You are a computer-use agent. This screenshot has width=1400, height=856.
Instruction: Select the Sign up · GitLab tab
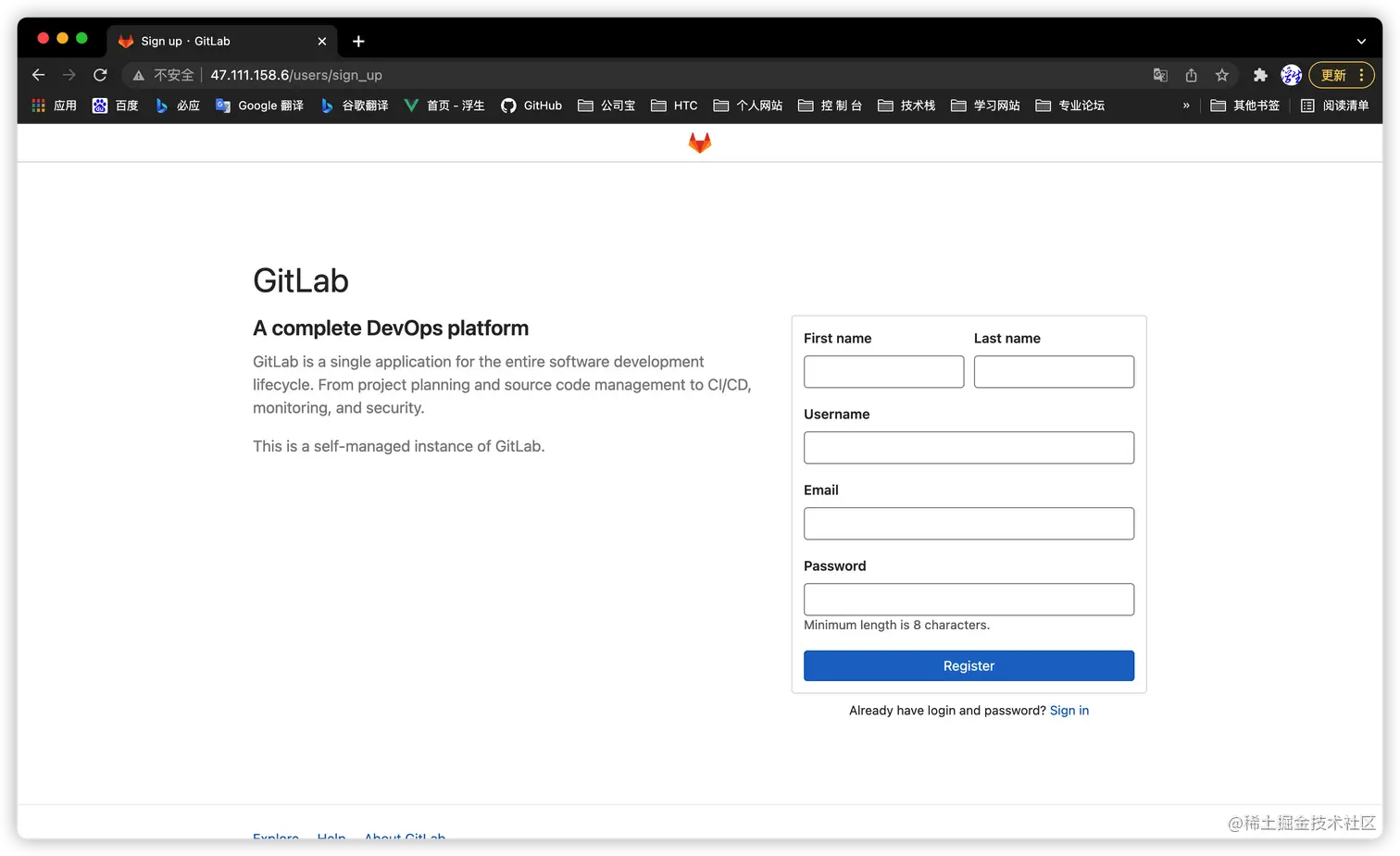(x=222, y=41)
